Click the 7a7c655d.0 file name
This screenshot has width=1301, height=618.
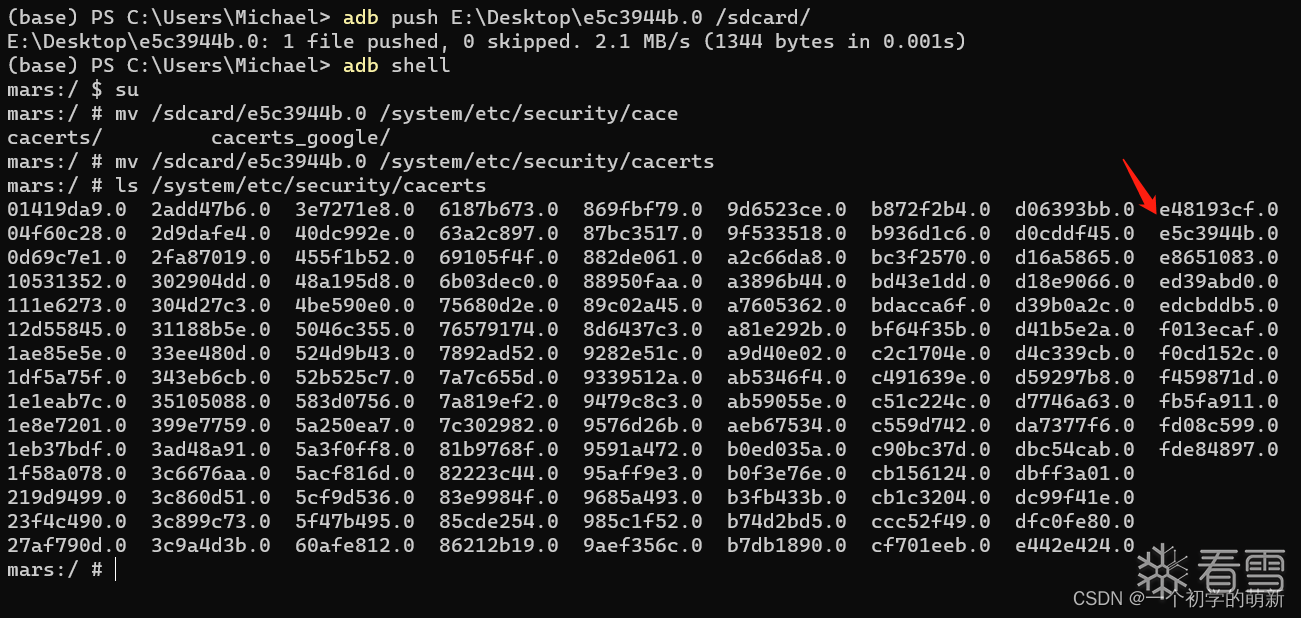pyautogui.click(x=498, y=378)
